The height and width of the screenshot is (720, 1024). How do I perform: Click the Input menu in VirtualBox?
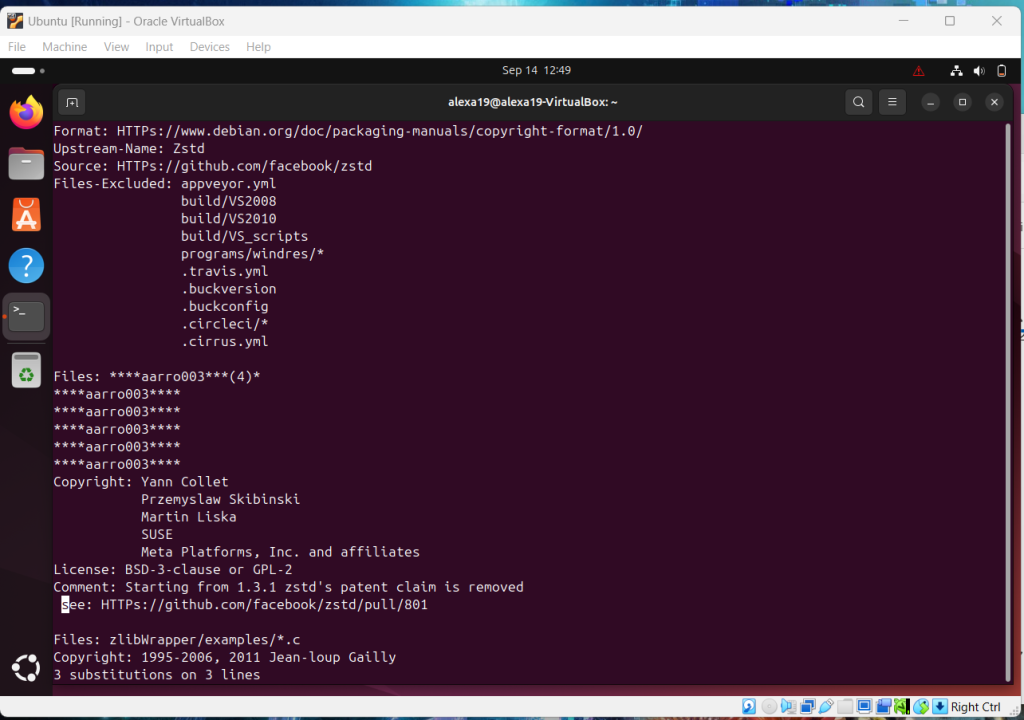point(159,47)
